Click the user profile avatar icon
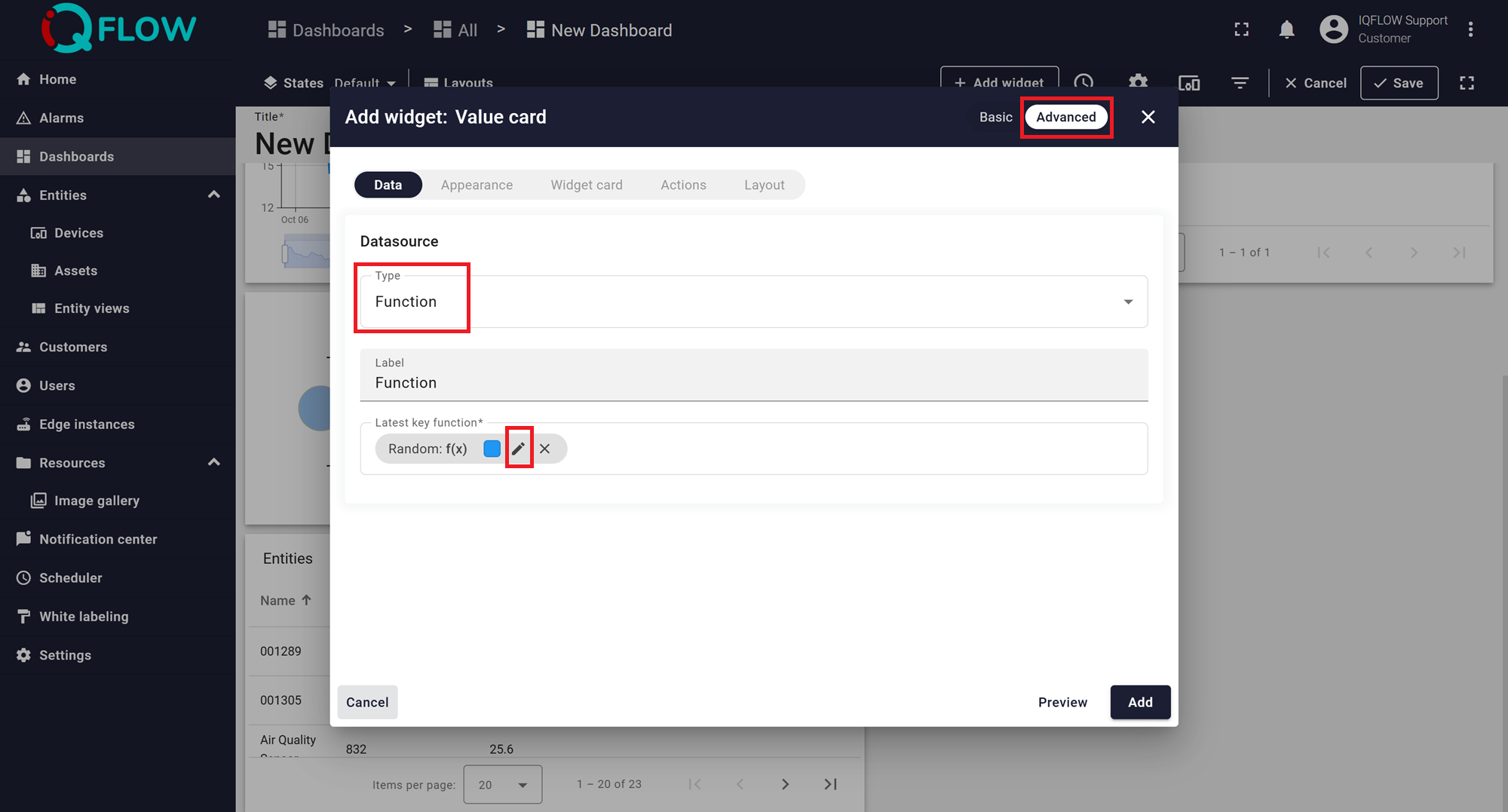Viewport: 1508px width, 812px height. pos(1333,29)
